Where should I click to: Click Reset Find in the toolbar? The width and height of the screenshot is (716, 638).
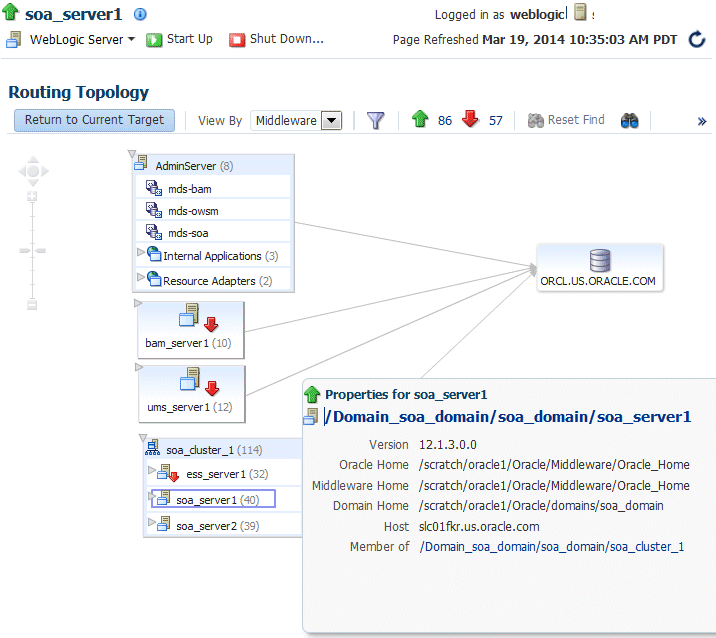[x=566, y=120]
